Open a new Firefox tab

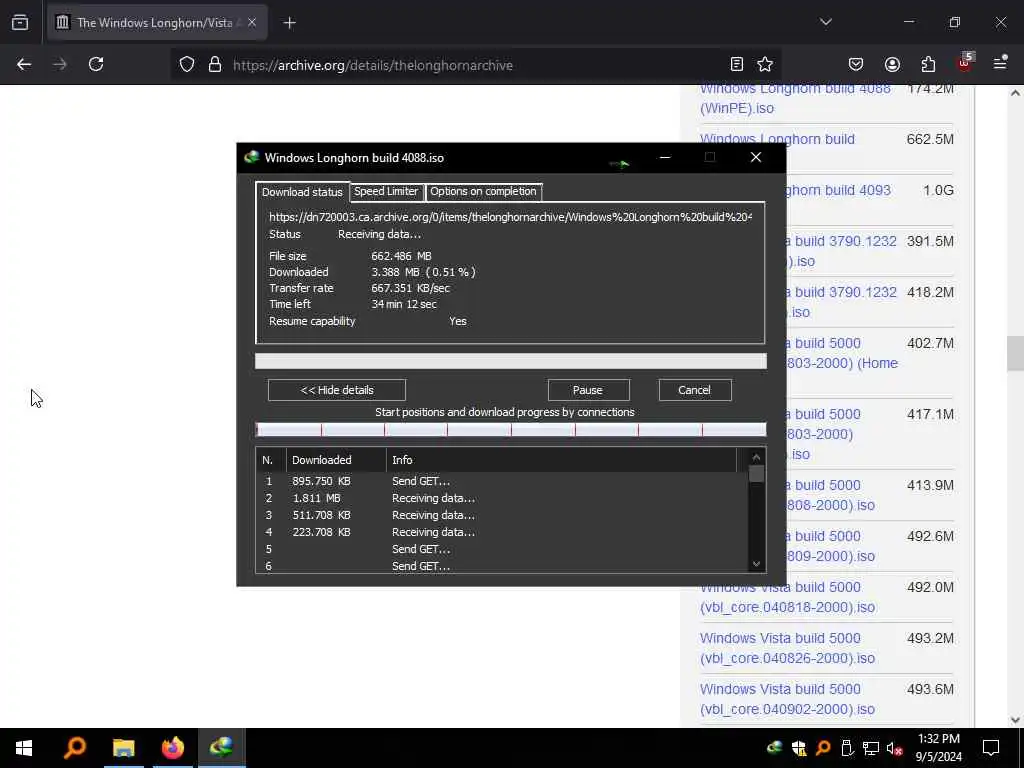290,23
